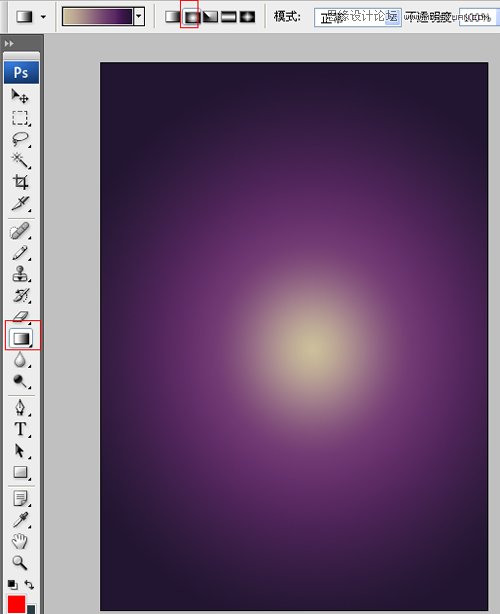500x614 pixels.
Task: Select the Magic Wand tool
Action: tap(20, 160)
